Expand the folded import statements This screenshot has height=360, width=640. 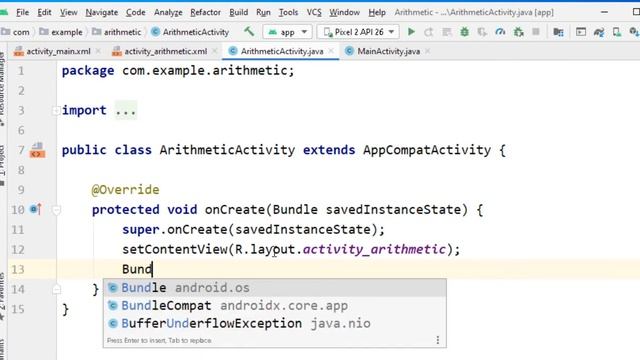pyautogui.click(x=56, y=111)
